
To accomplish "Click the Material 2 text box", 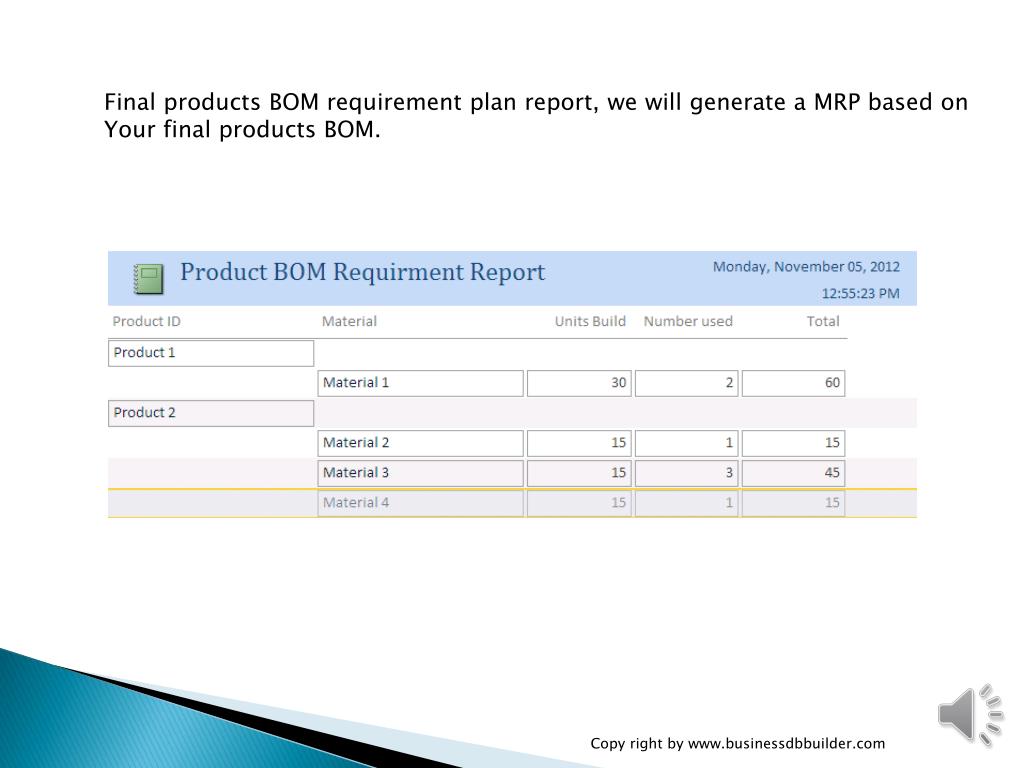I will pyautogui.click(x=420, y=443).
